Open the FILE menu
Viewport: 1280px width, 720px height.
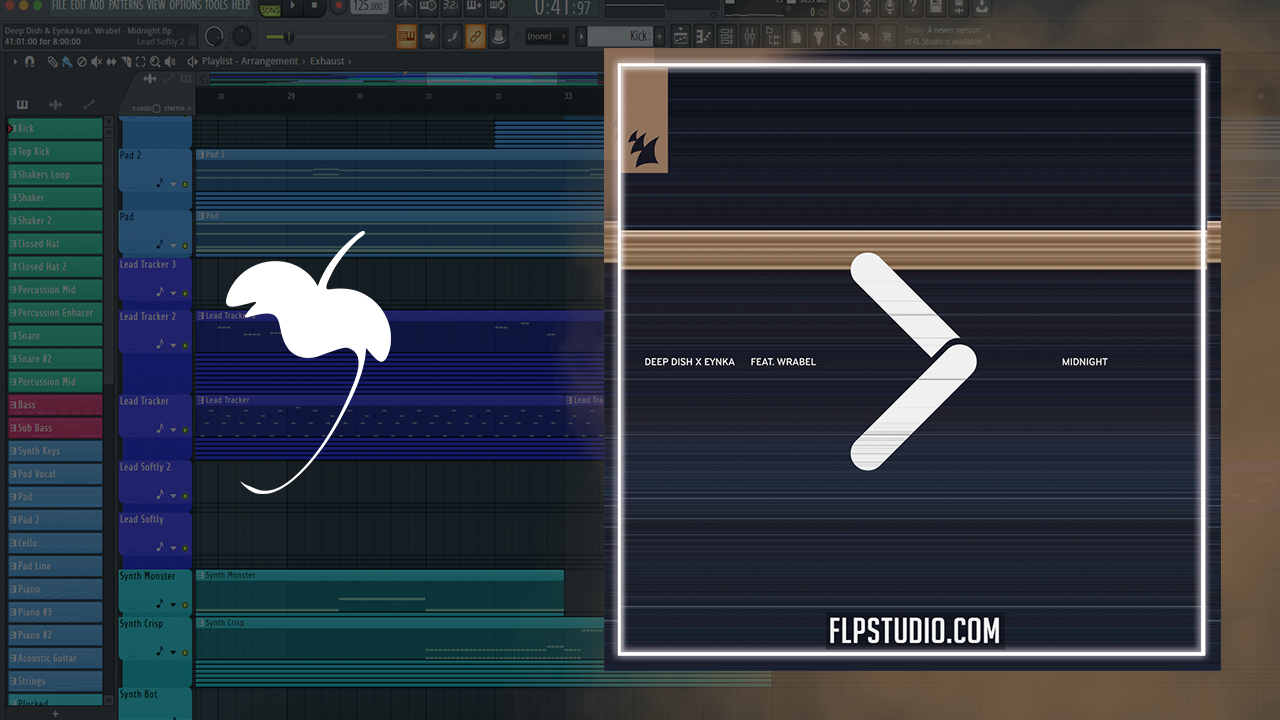pyautogui.click(x=59, y=5)
